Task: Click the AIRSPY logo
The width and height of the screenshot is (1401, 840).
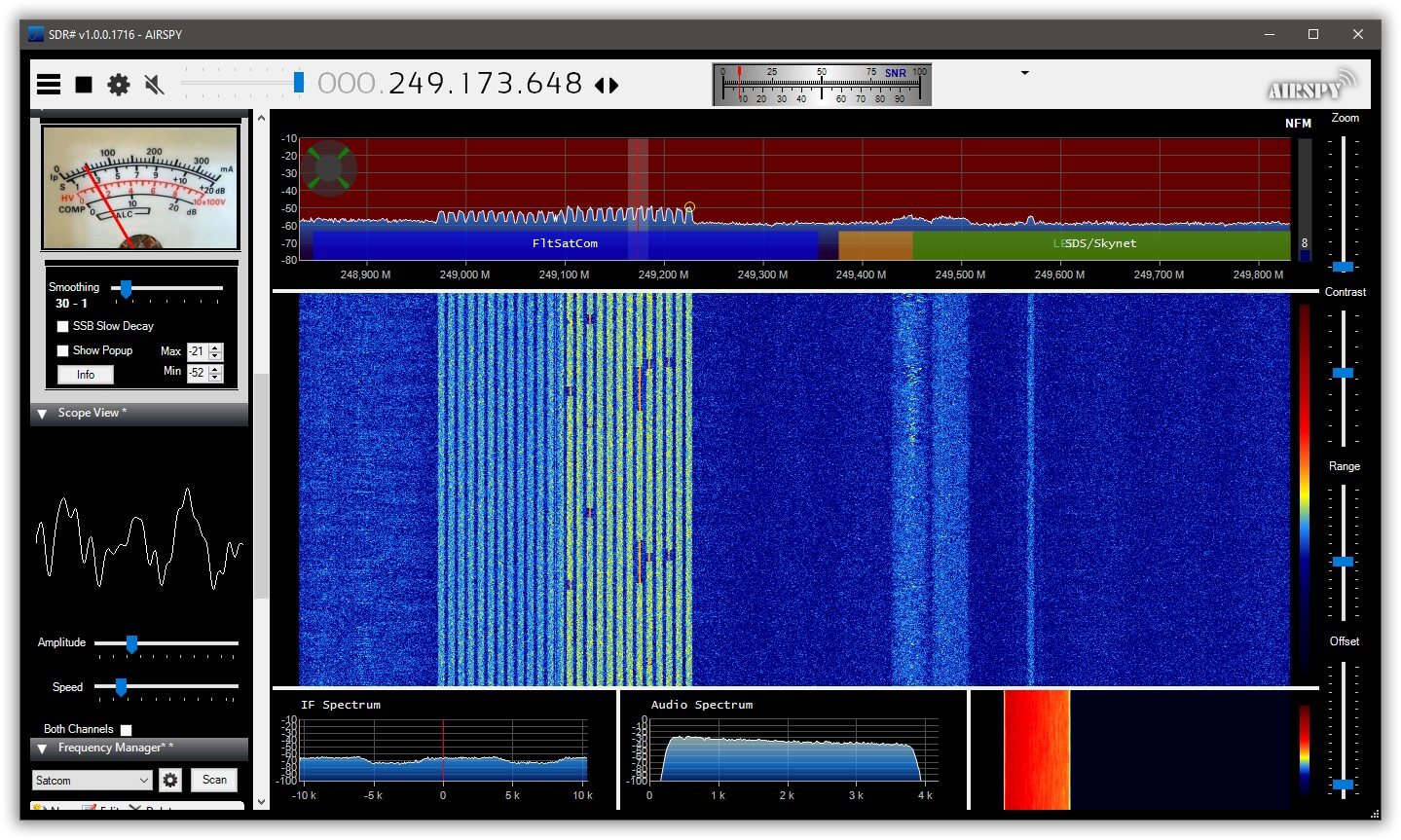Action: (x=1307, y=85)
